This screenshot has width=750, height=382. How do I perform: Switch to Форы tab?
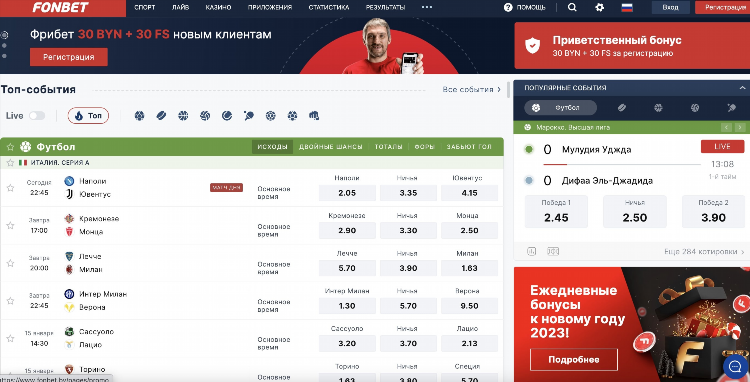[424, 147]
